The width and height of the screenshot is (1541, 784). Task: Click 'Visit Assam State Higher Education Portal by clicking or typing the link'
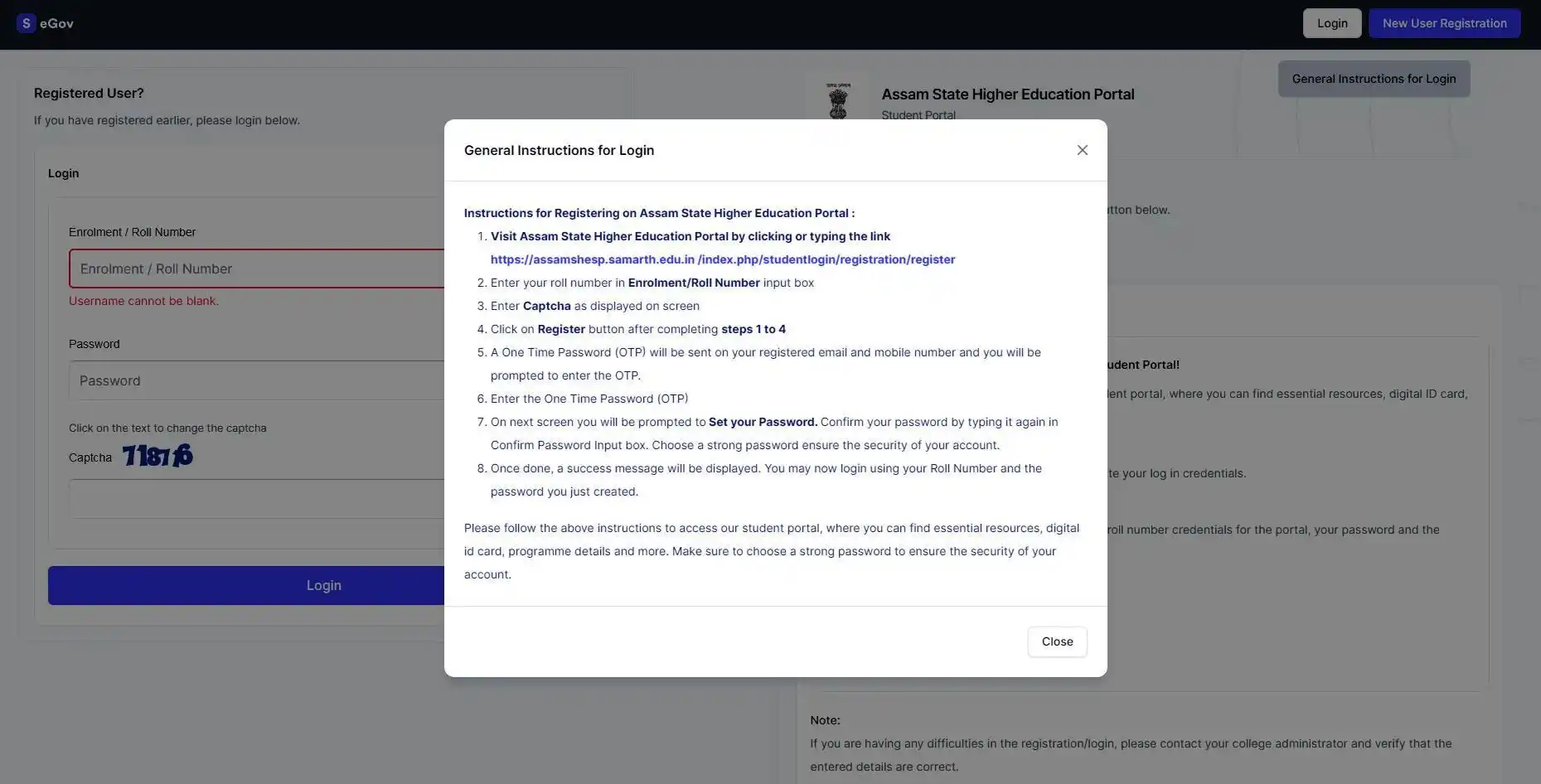tap(691, 236)
